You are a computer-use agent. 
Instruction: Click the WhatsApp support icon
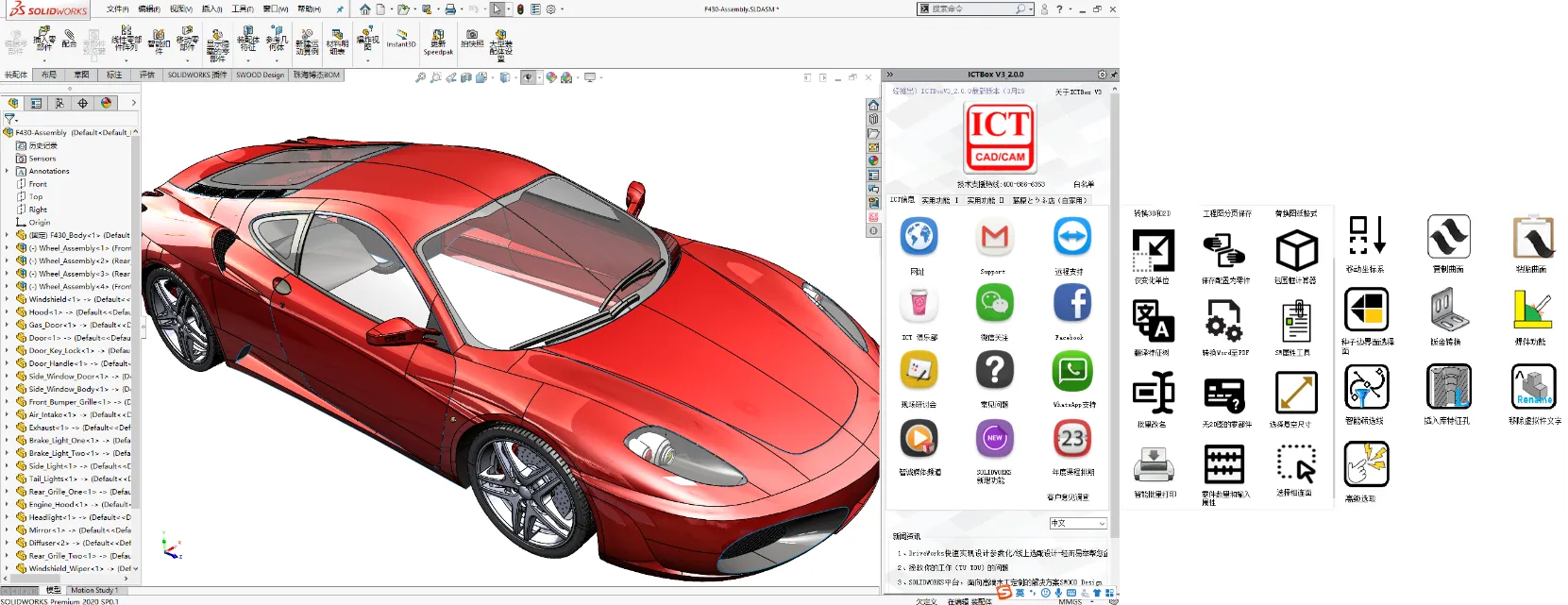coord(1072,371)
